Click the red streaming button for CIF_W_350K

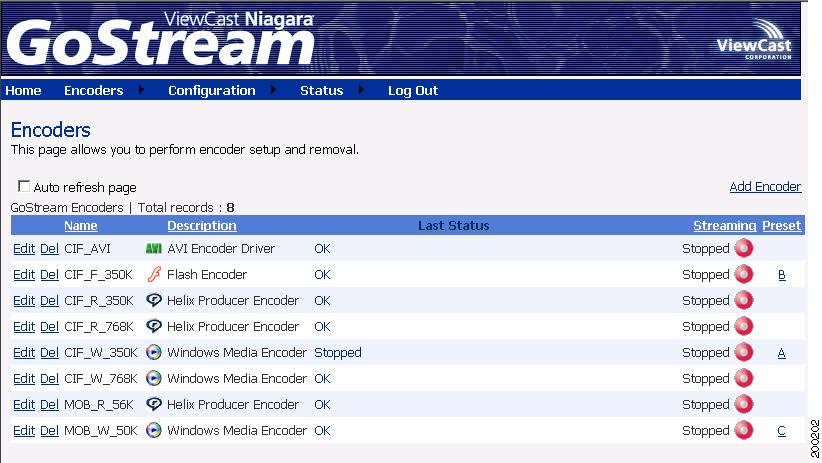point(744,352)
